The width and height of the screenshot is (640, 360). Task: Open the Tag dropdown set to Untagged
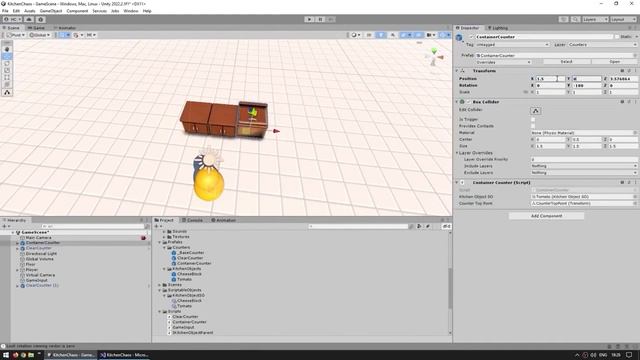pyautogui.click(x=512, y=44)
